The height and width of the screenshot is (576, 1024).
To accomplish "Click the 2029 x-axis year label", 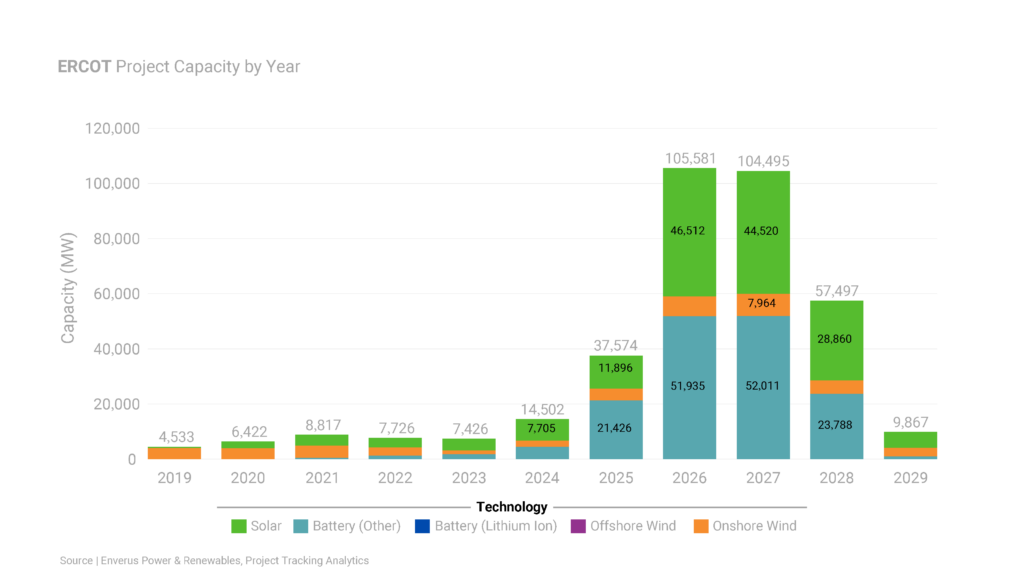I will 911,478.
